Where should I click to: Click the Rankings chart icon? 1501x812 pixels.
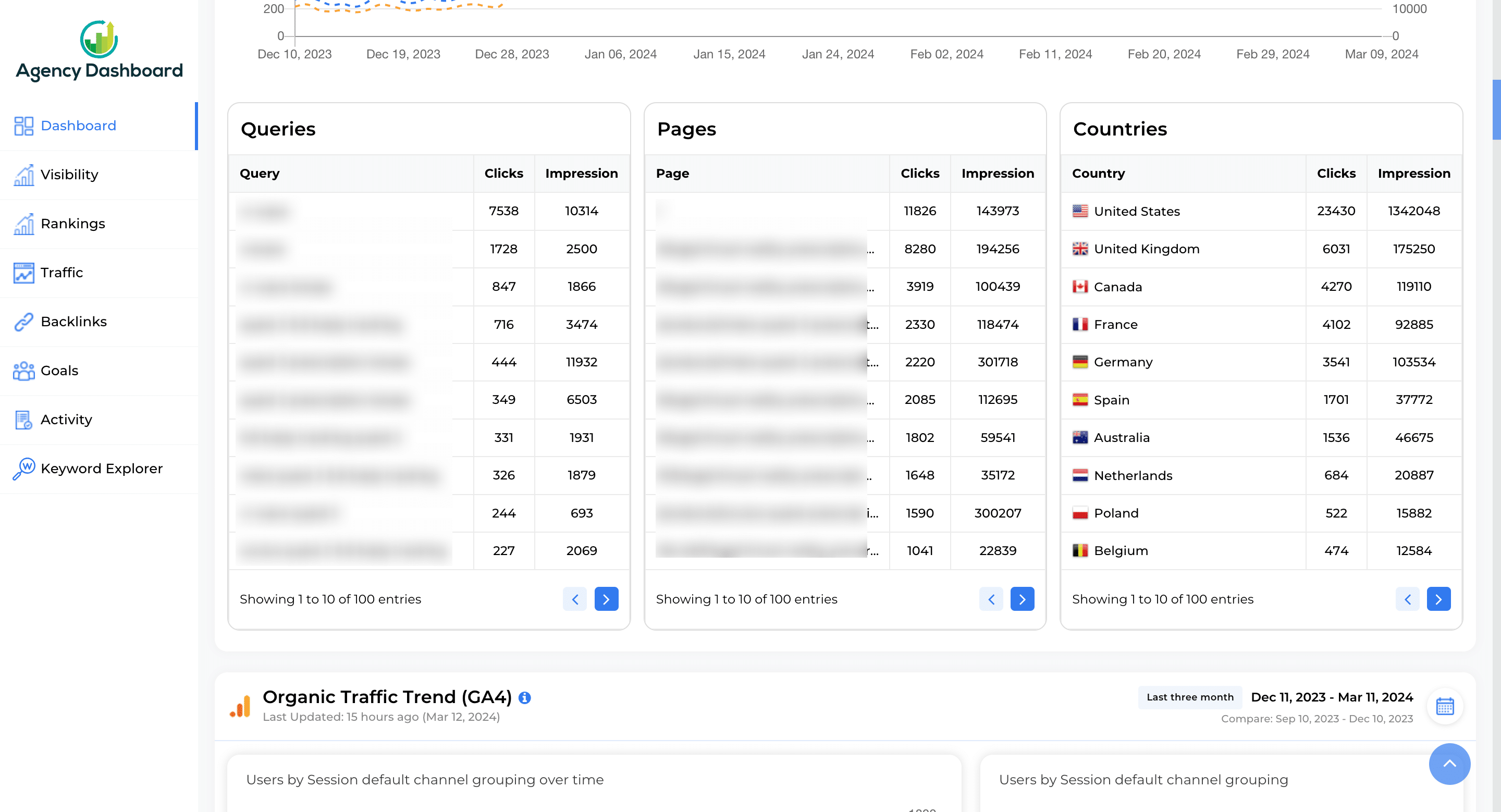click(x=24, y=224)
